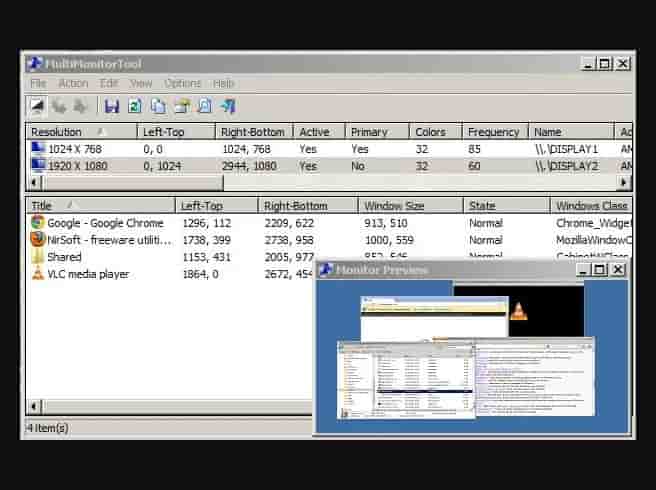Image resolution: width=656 pixels, height=490 pixels.
Task: Click the \\.\DISPLAY1 name cell
Action: point(567,149)
